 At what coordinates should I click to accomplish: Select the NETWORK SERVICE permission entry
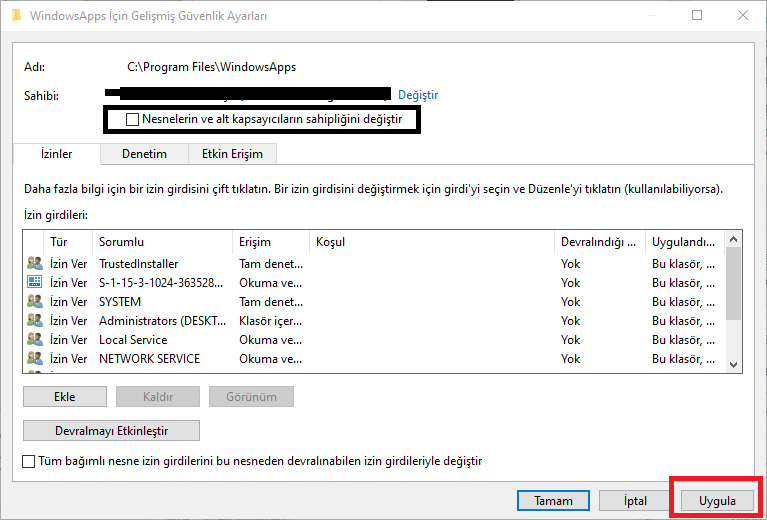[x=374, y=359]
